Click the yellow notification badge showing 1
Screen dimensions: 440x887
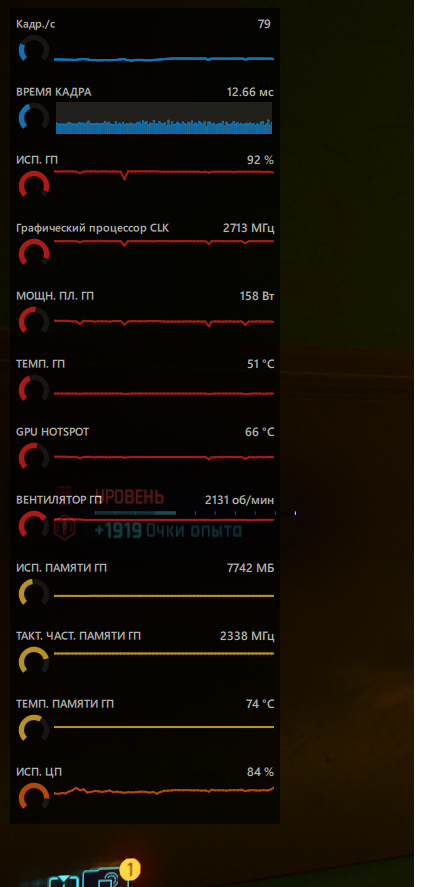131,867
